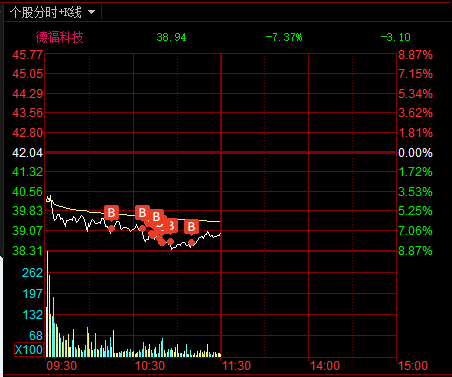Select the 个股分时+K线 panel title
Viewport: 452px width, 377px height.
(x=46, y=13)
